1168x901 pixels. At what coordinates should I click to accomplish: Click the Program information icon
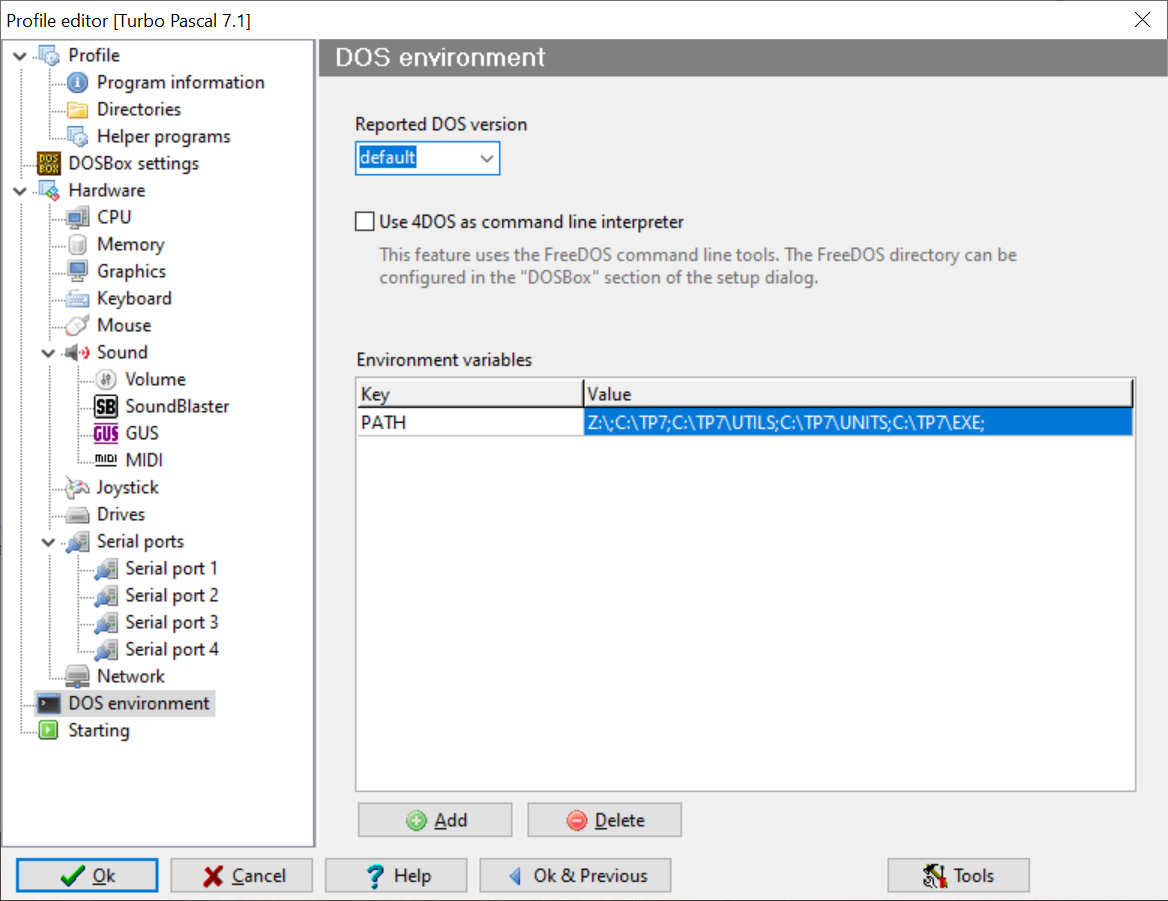point(77,83)
